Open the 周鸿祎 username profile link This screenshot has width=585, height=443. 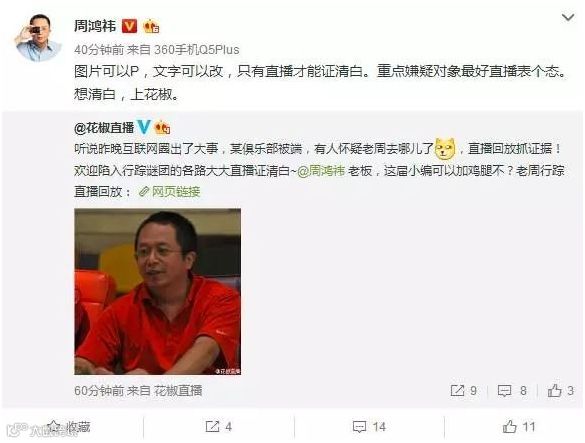tap(95, 26)
